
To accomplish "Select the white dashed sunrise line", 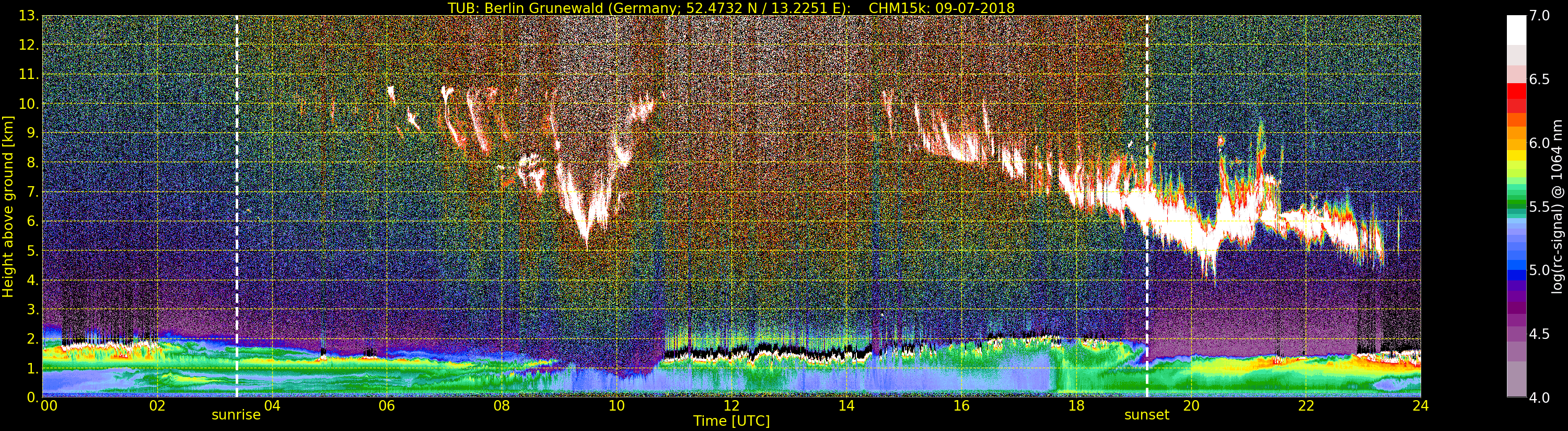I will (237, 206).
